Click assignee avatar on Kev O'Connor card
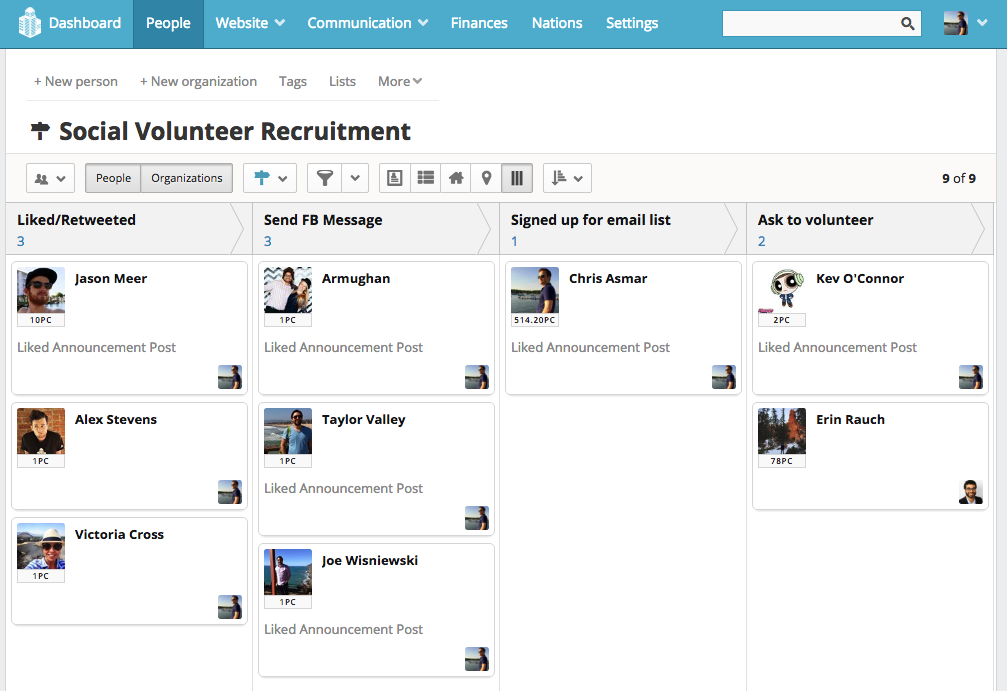The width and height of the screenshot is (1007, 691). pos(970,377)
